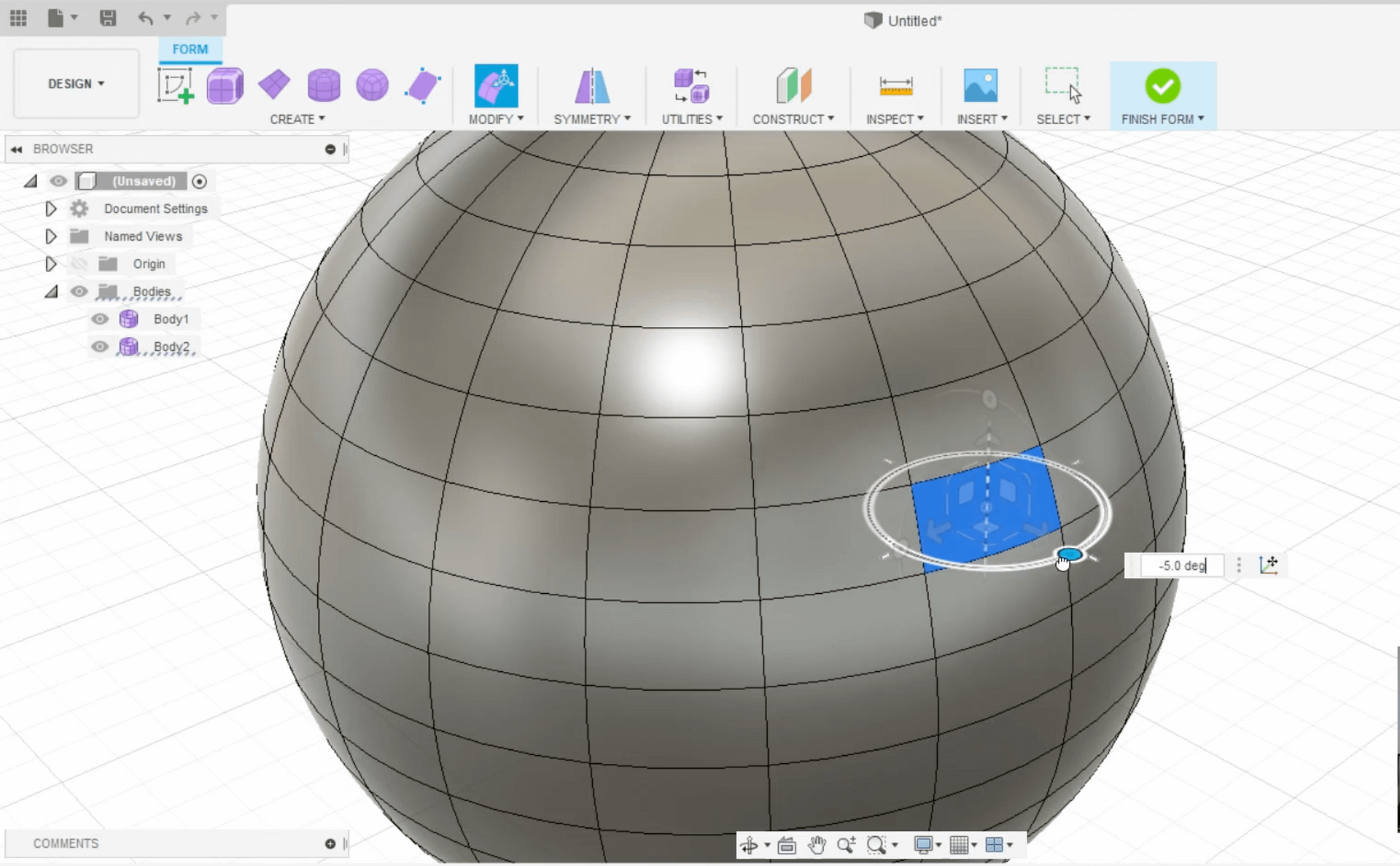Image resolution: width=1400 pixels, height=866 pixels.
Task: Select the Cylinder form tool
Action: click(x=324, y=85)
